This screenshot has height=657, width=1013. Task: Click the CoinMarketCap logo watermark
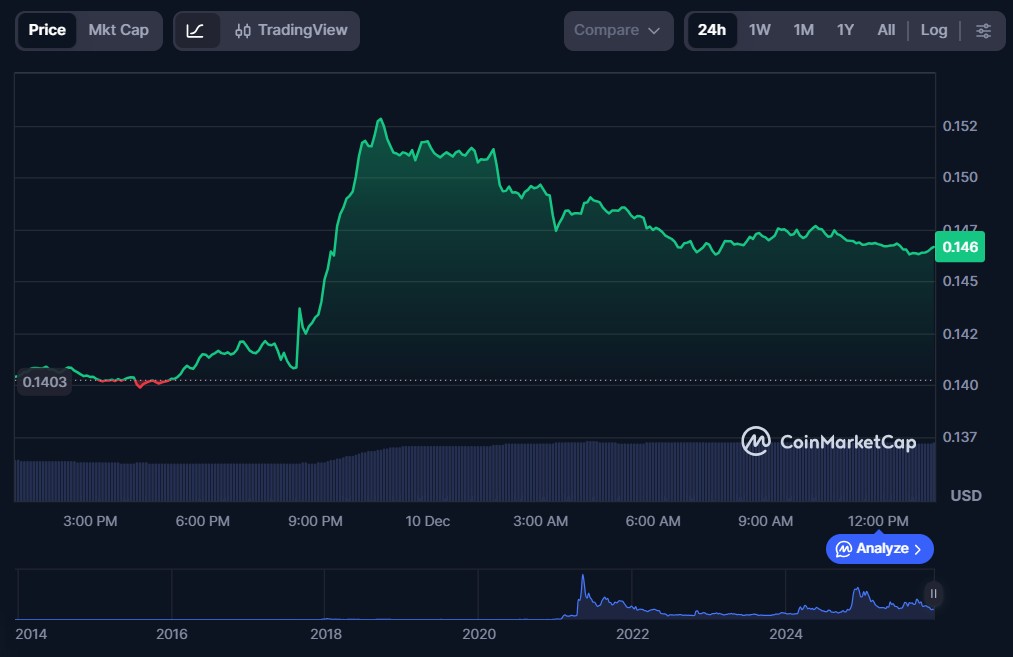pos(828,441)
